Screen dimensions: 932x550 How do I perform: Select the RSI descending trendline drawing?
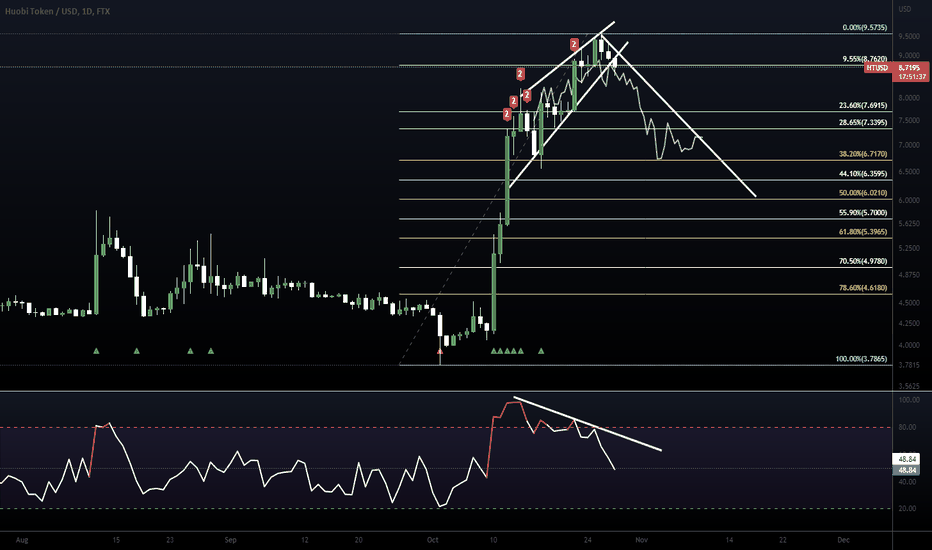point(587,423)
